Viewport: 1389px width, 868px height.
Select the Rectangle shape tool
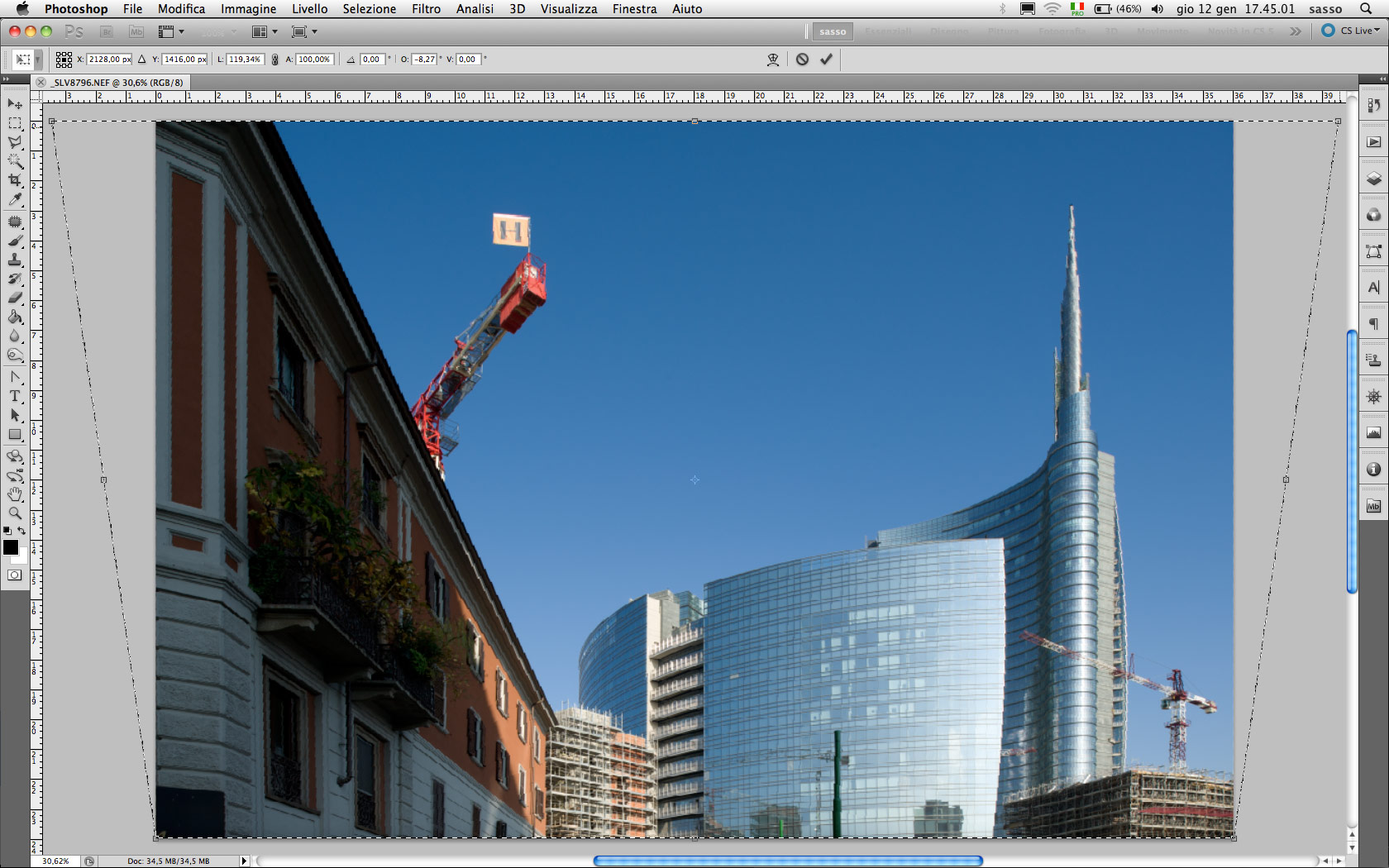coord(15,434)
